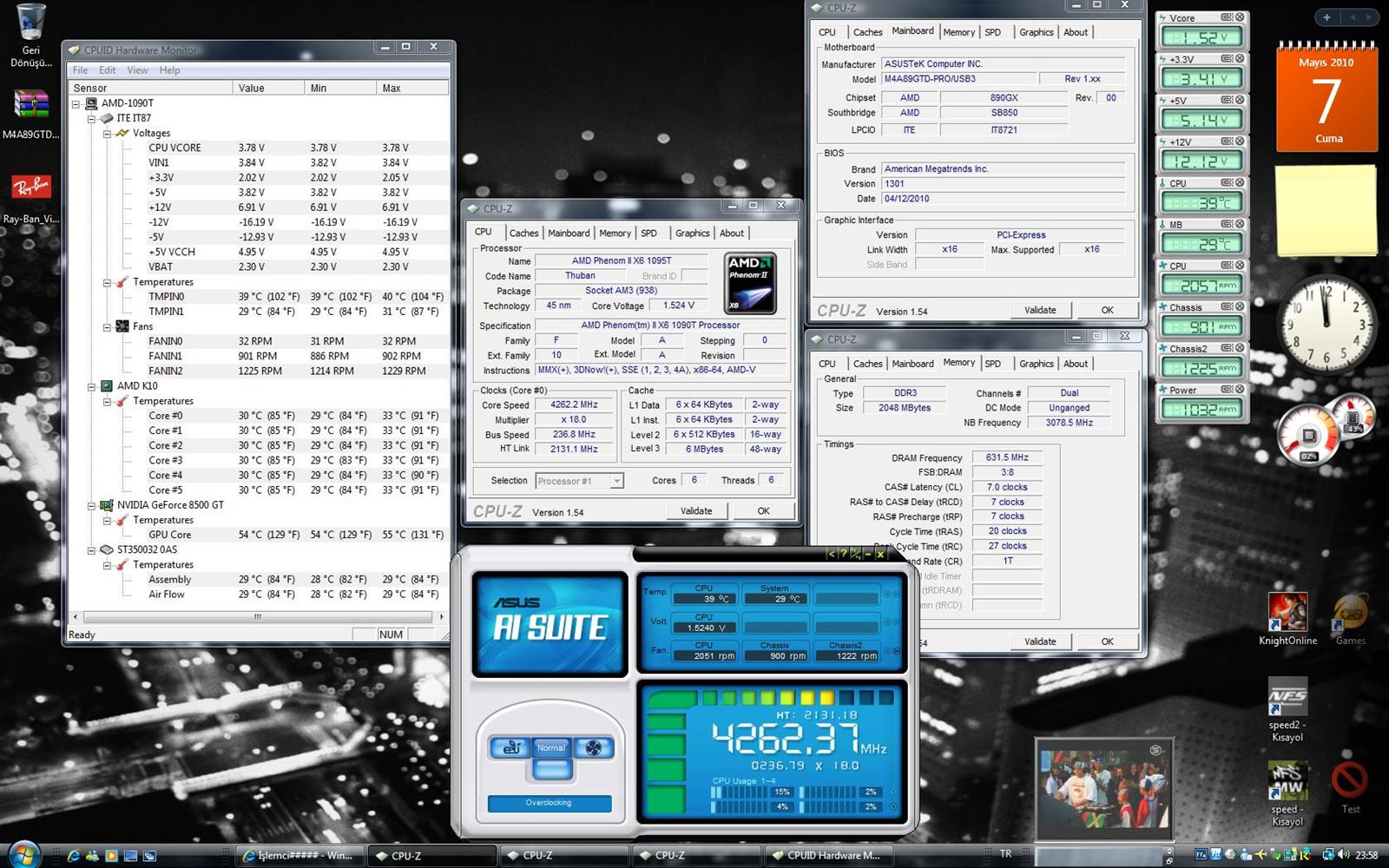Open settings of the Power fan widget
This screenshot has width=1389, height=868.
[1228, 390]
